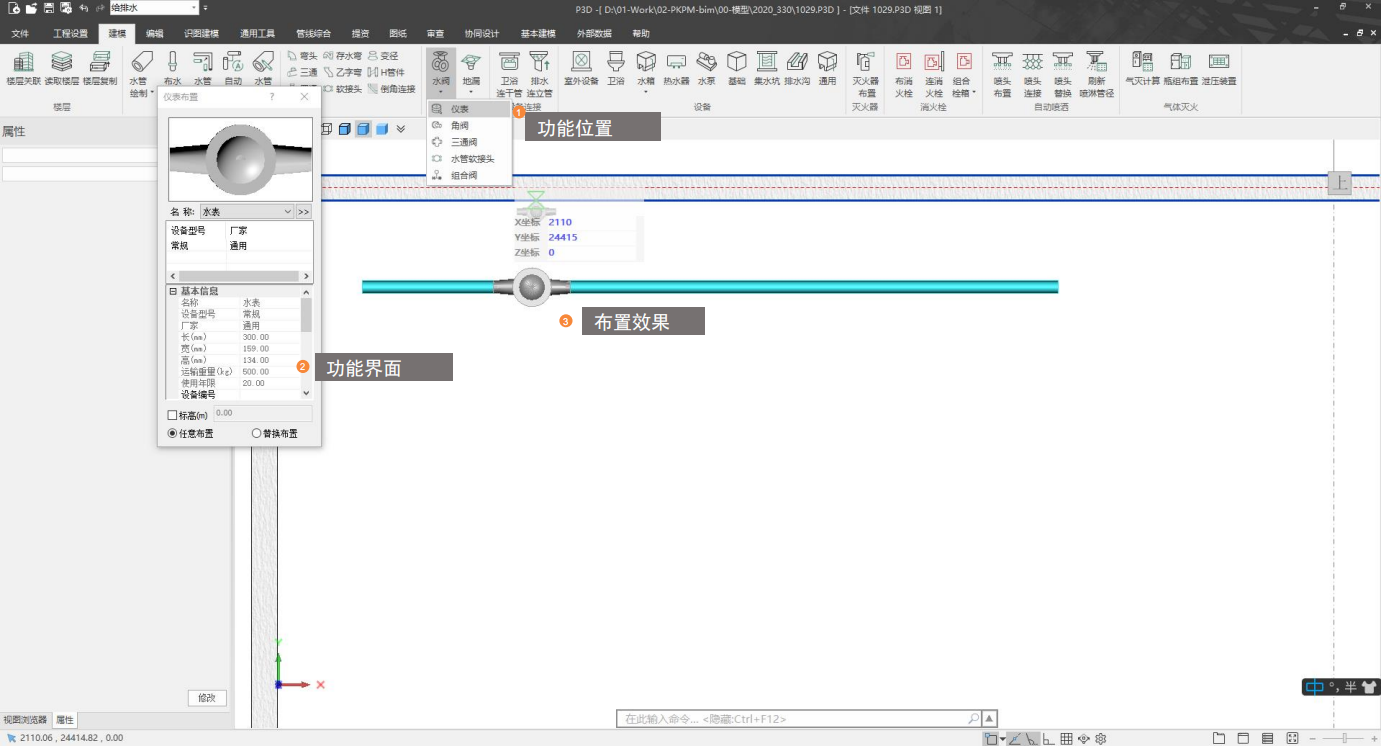Collapse the 基本信息 property group

(173, 291)
